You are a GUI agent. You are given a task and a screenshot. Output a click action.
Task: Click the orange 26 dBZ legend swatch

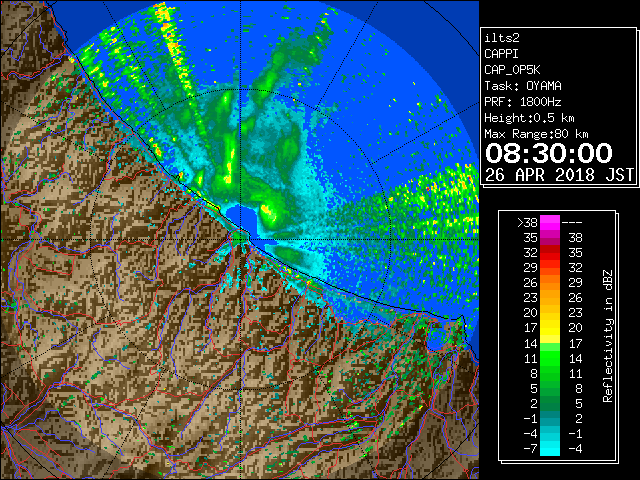point(550,283)
